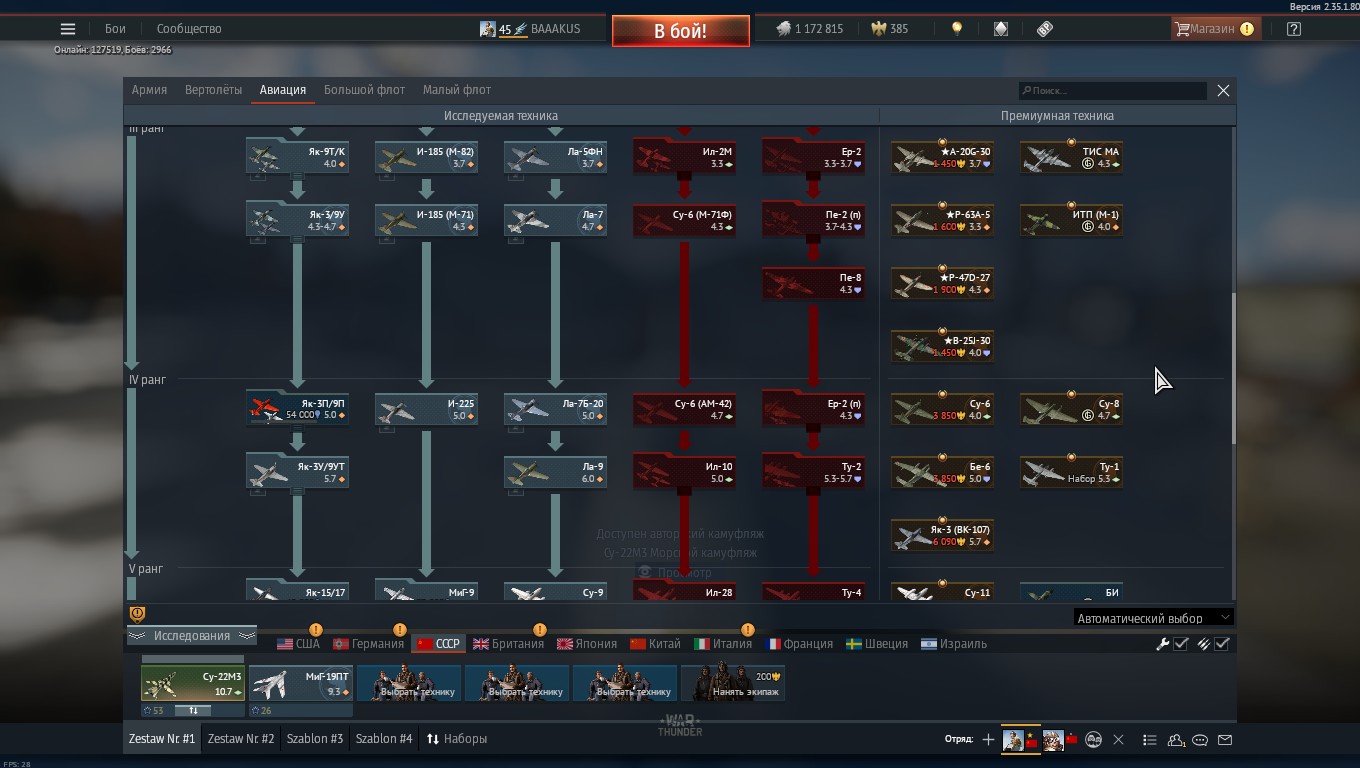Select premium P-63A-5 card
Screen dimensions: 1360x768
click(x=942, y=220)
